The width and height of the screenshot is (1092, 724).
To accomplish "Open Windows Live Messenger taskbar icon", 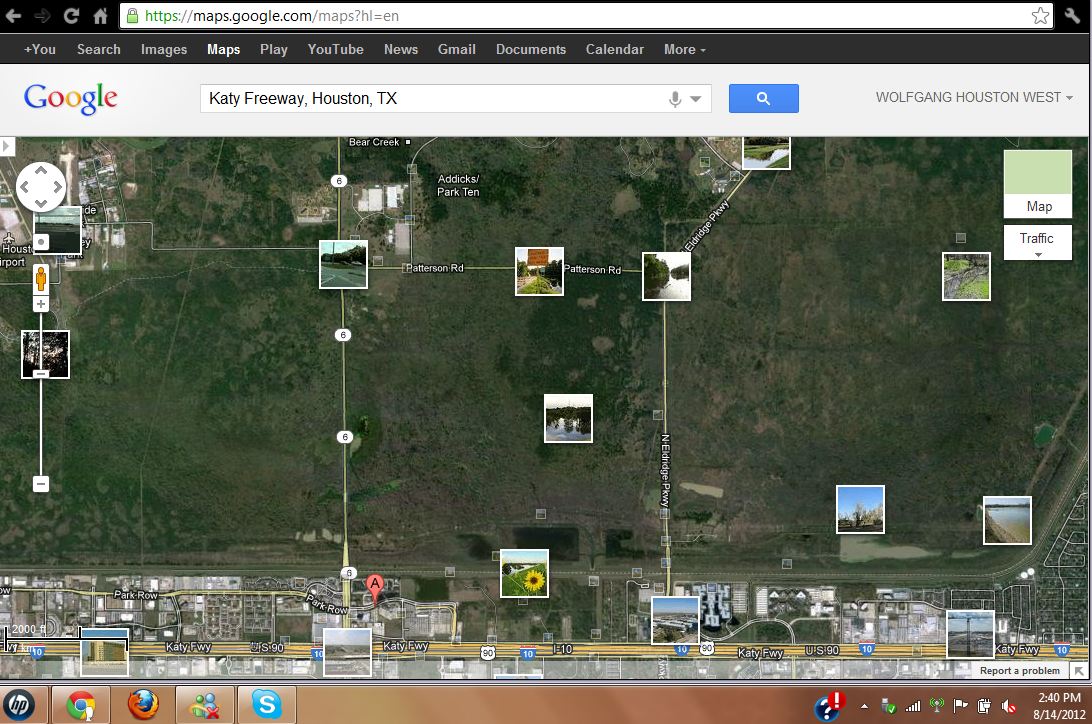I will coord(205,705).
